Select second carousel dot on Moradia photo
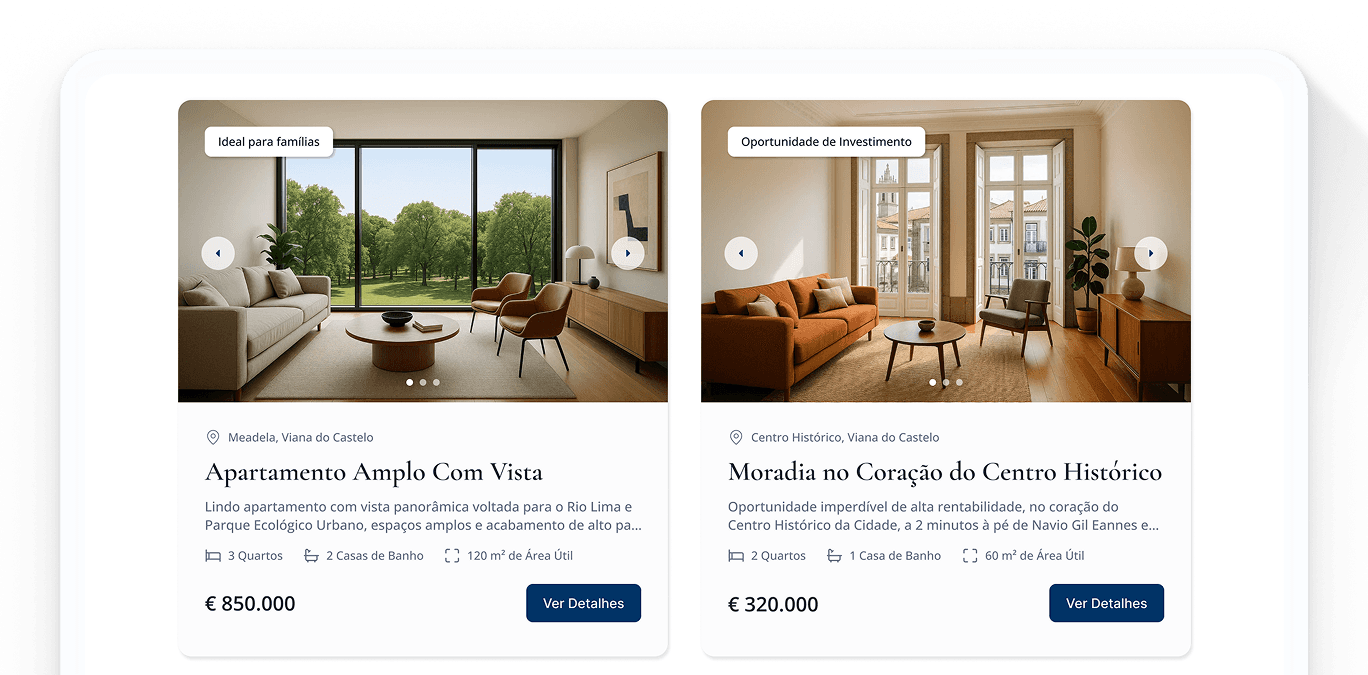Image resolution: width=1368 pixels, height=675 pixels. pos(946,382)
